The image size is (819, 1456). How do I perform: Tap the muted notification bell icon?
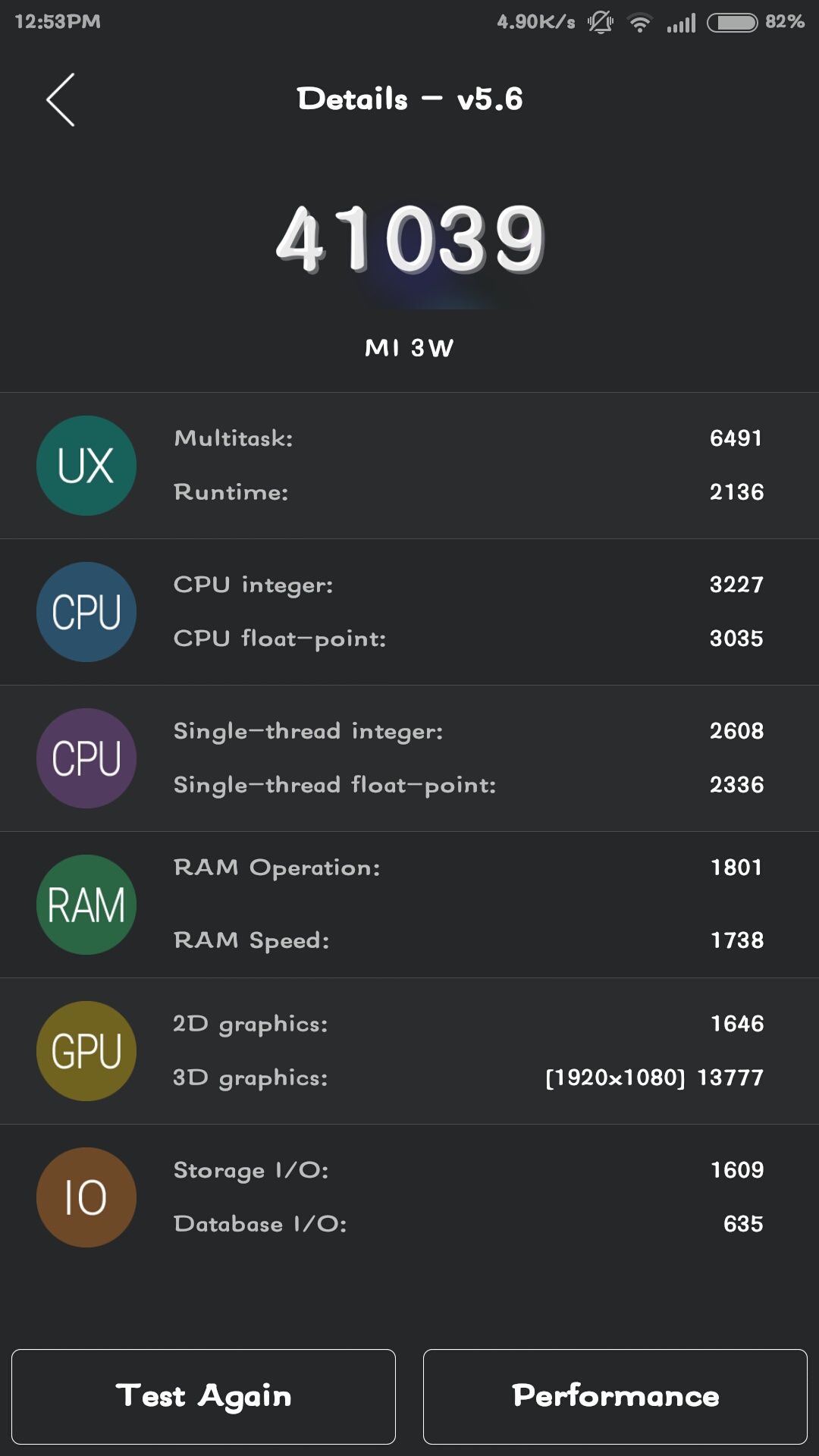(601, 22)
